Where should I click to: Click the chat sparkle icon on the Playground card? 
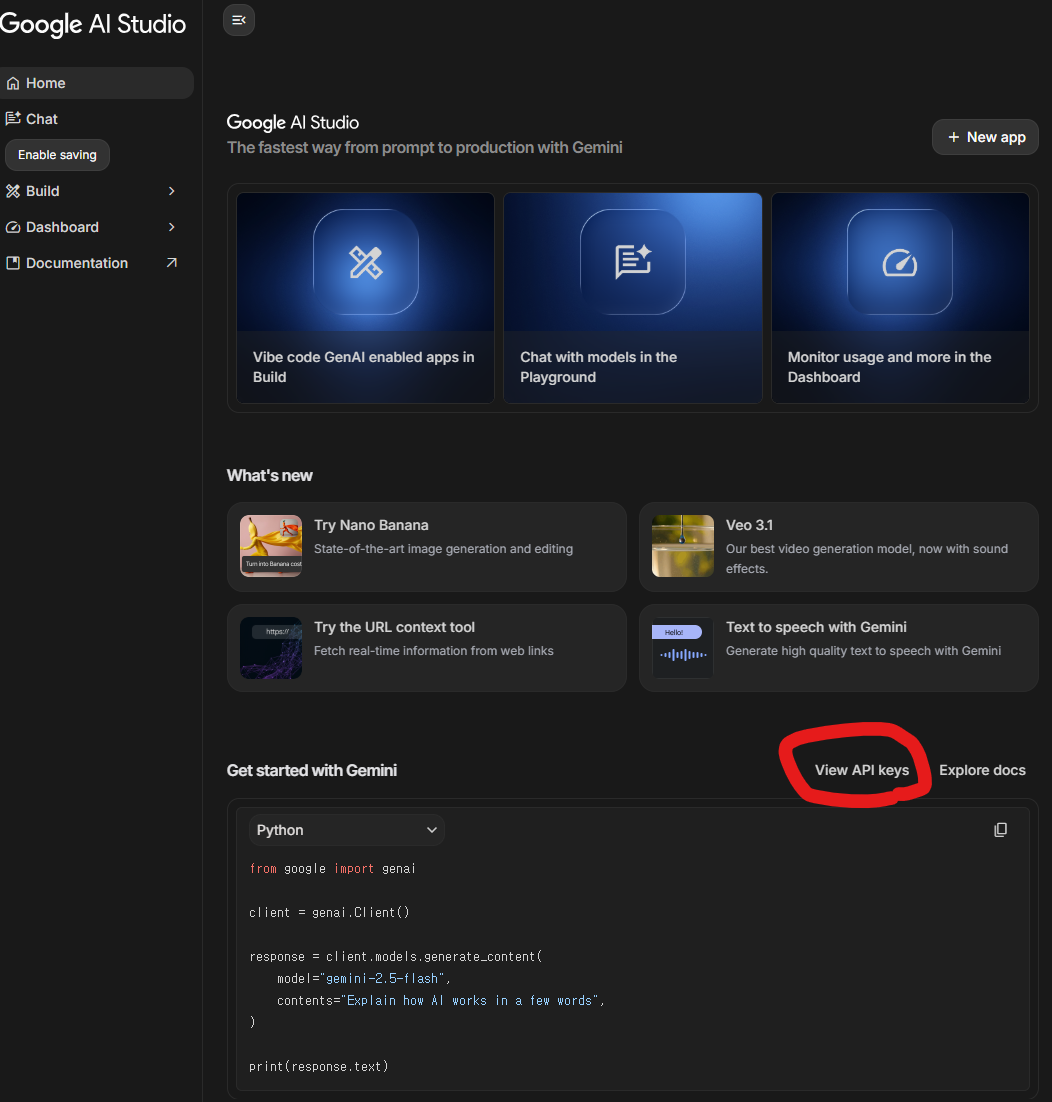coord(633,261)
